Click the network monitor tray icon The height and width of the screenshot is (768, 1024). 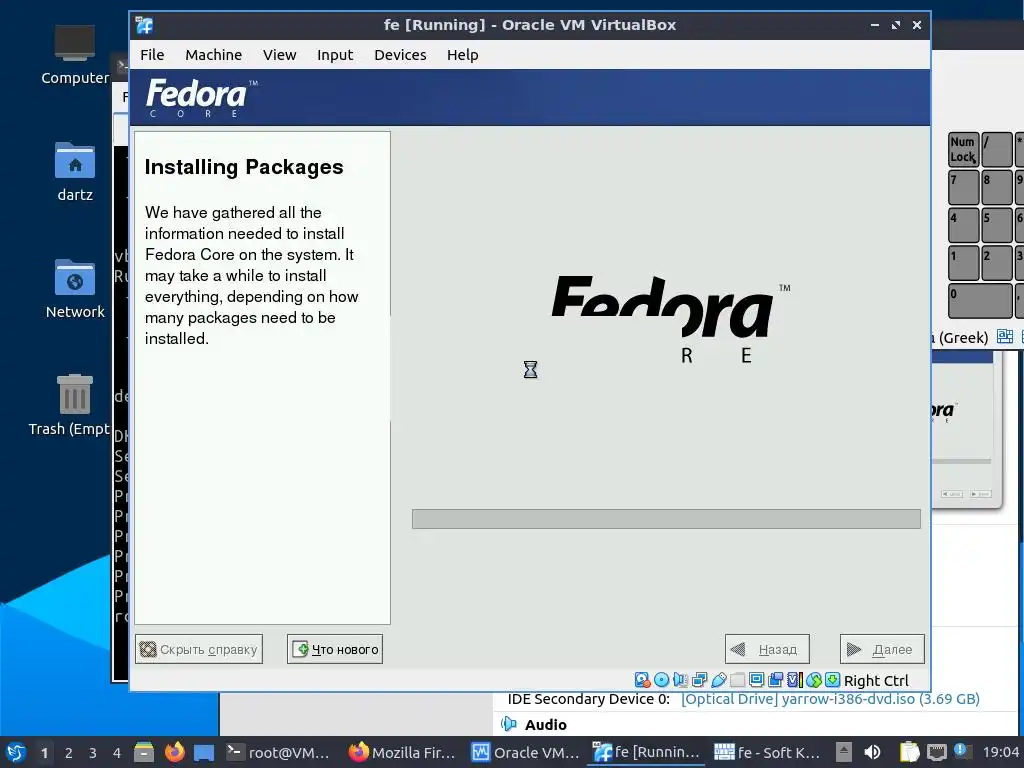936,752
